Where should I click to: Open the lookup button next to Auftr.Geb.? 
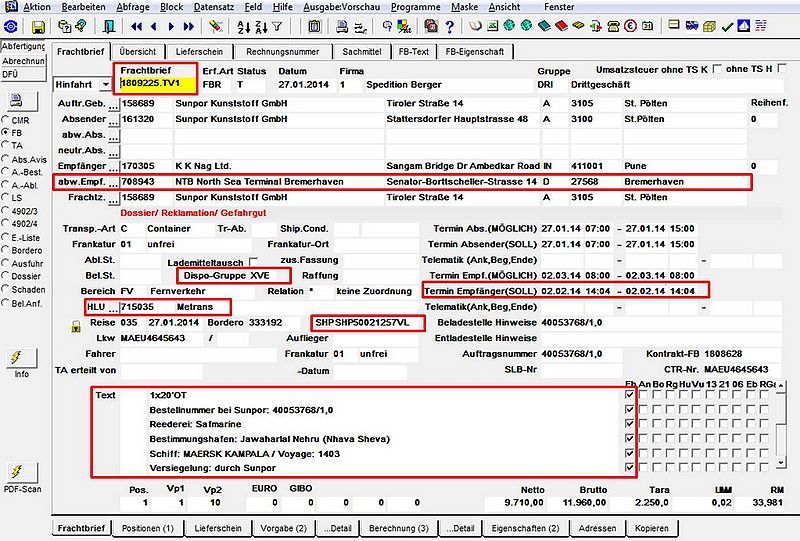(114, 105)
